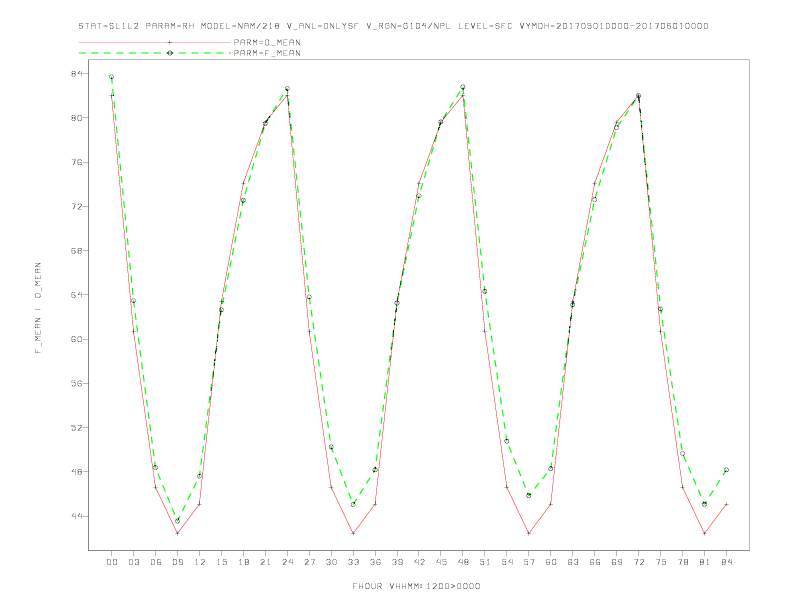Click forecast hour 54 on the horizontal axis
The height and width of the screenshot is (612, 792).
507,562
